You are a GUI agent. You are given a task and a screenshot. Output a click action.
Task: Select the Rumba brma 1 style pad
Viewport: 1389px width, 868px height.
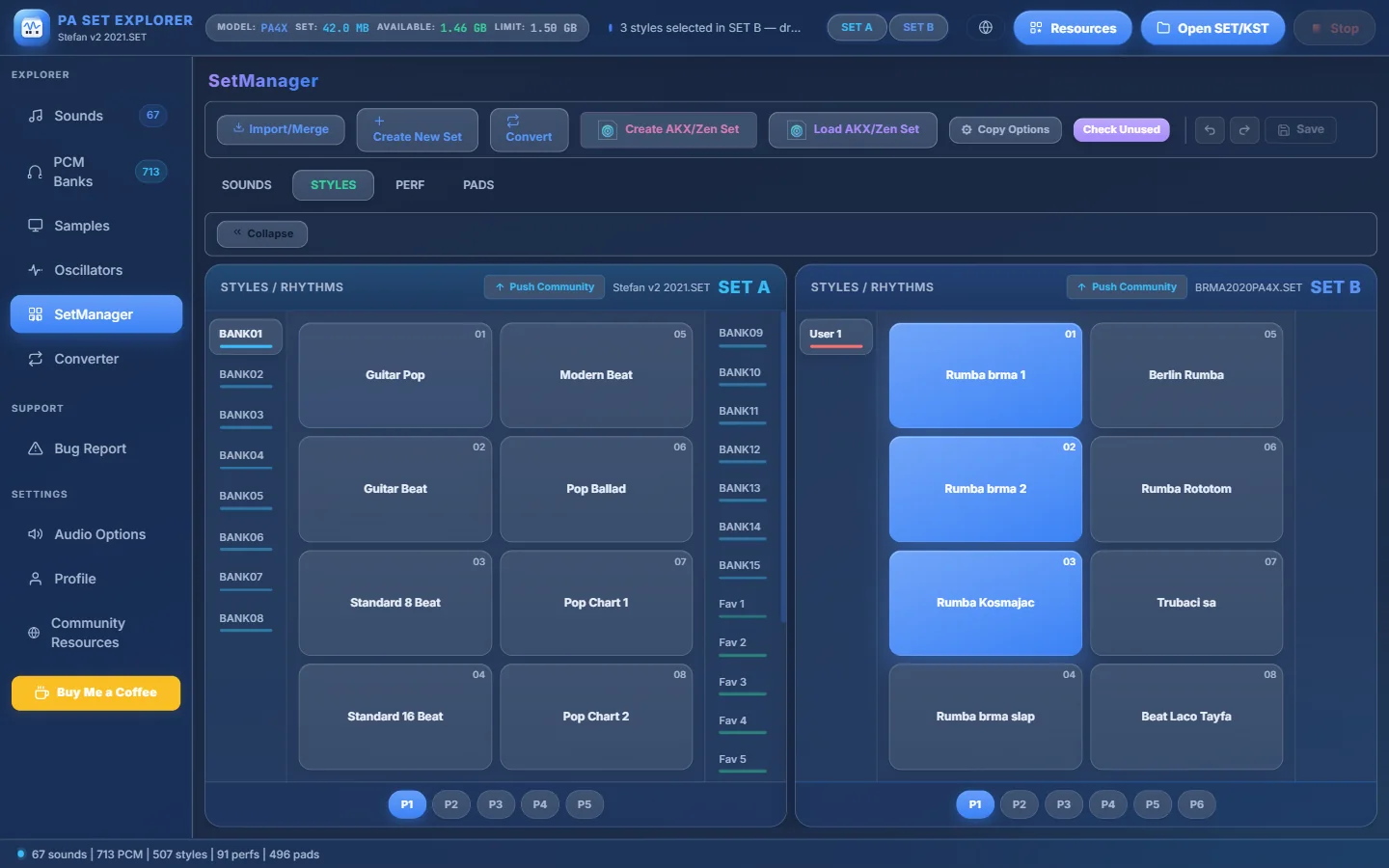986,375
